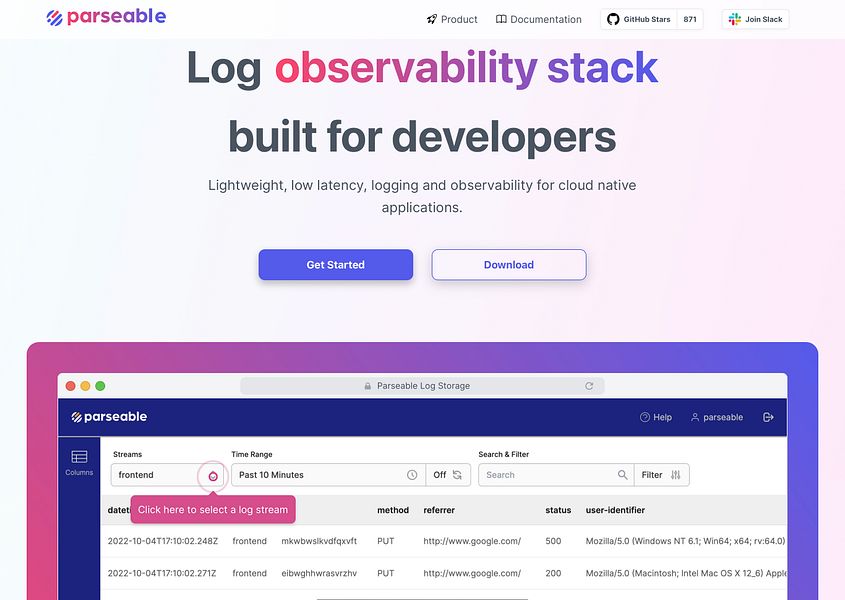
Task: Click the Slack logo icon
Action: (735, 19)
